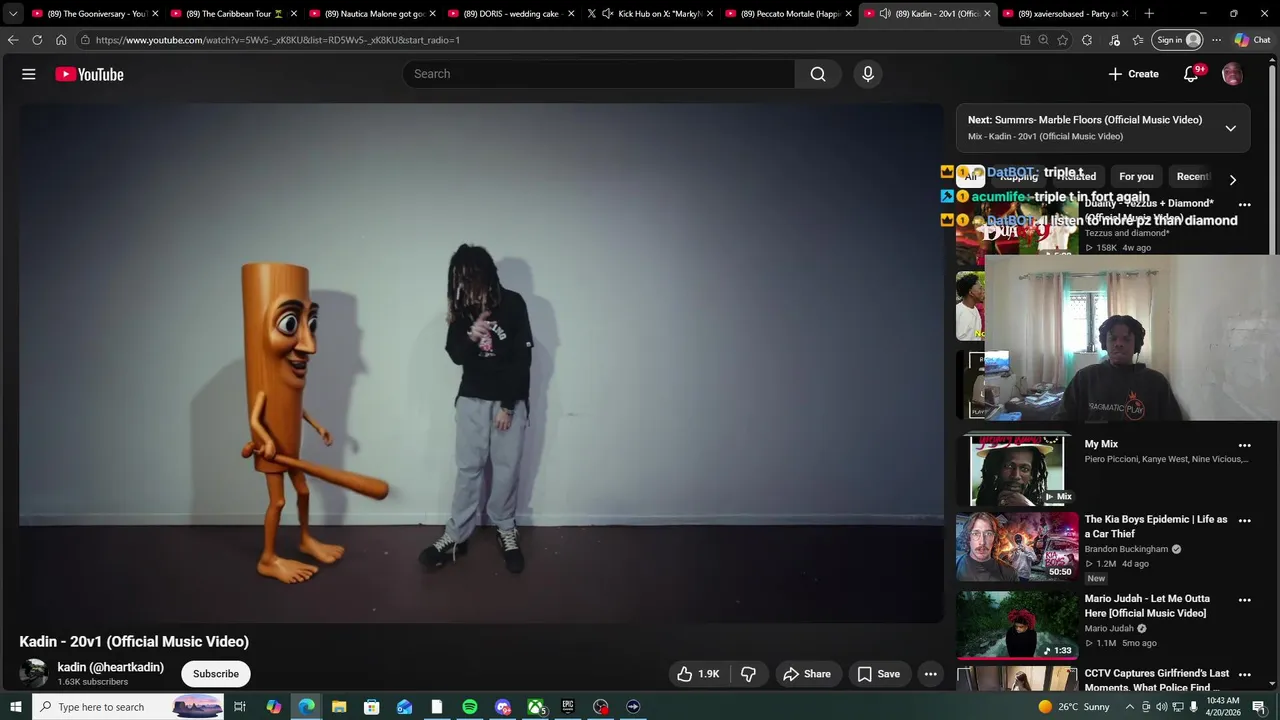Dislike the video with thumbs down
Image resolution: width=1280 pixels, height=720 pixels.
pos(749,674)
